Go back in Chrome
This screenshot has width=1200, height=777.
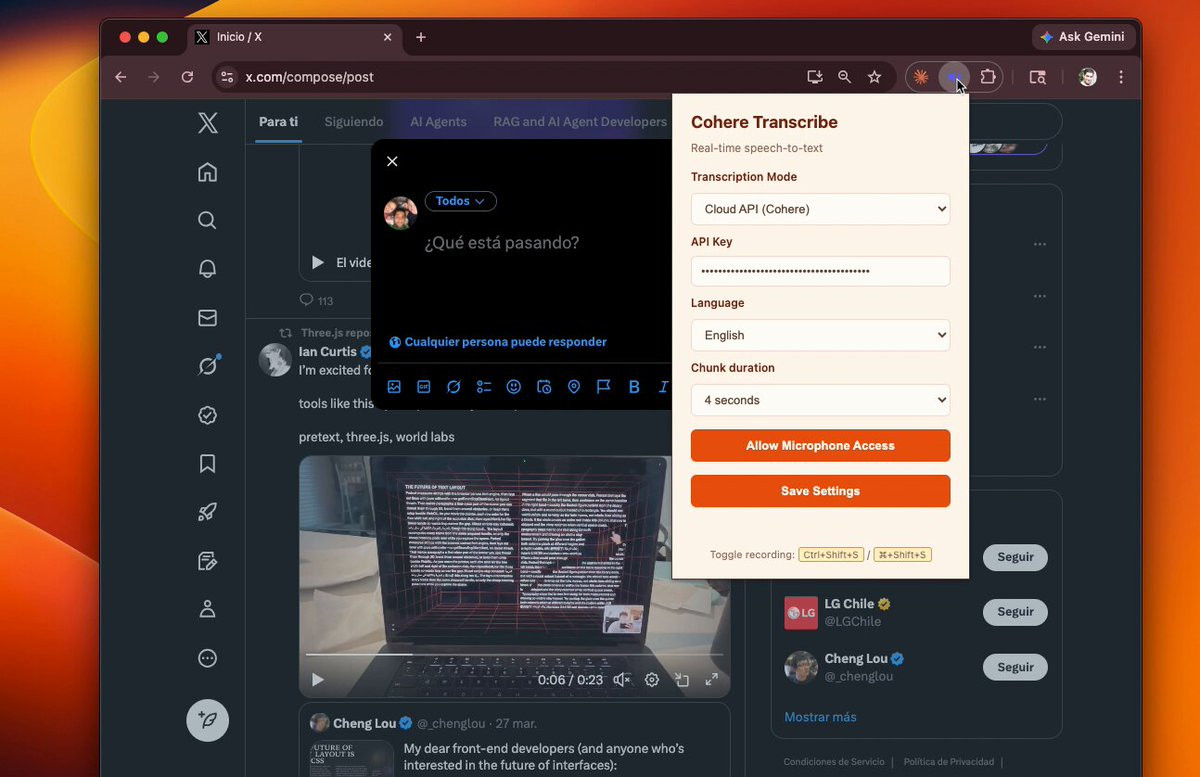[121, 77]
